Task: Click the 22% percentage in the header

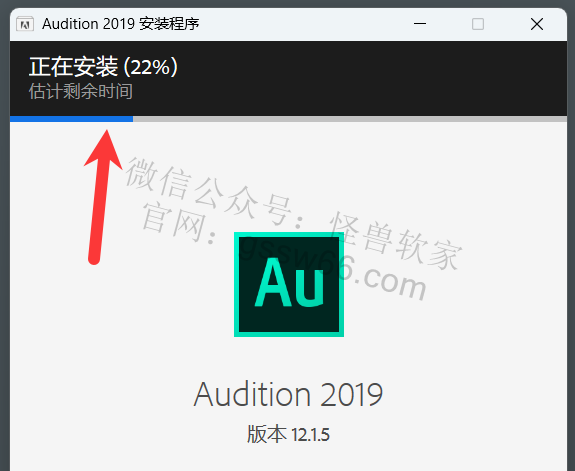Action: (150, 67)
